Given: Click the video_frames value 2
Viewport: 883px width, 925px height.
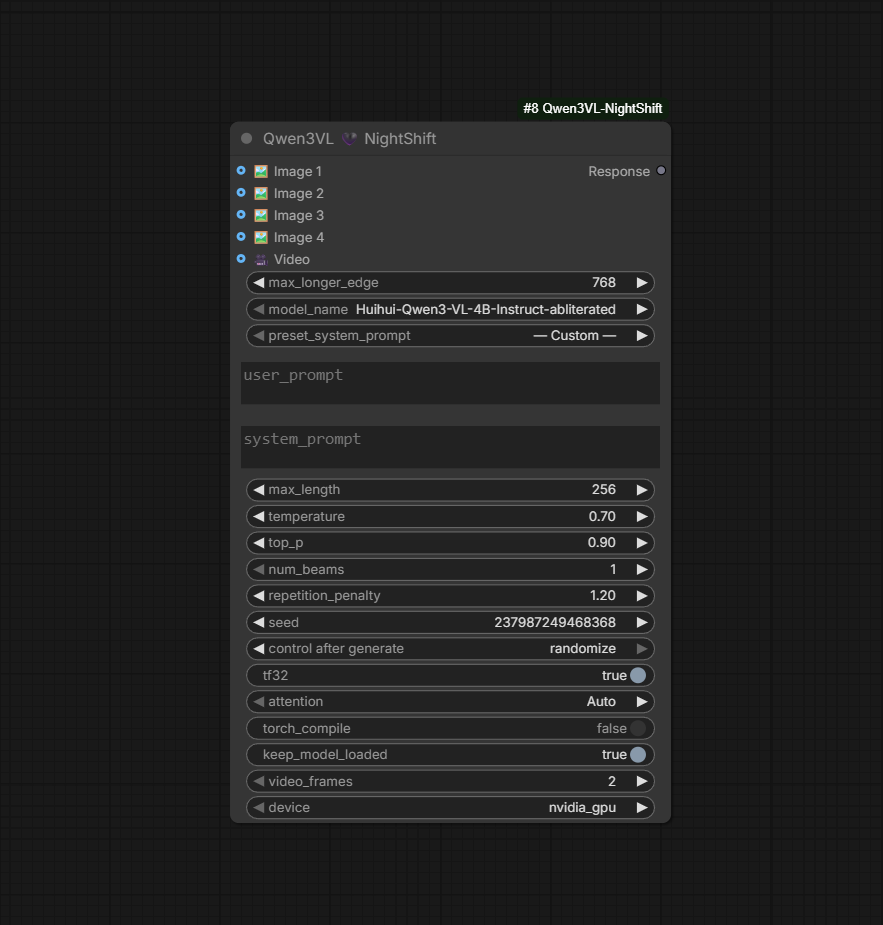Looking at the screenshot, I should click(612, 781).
